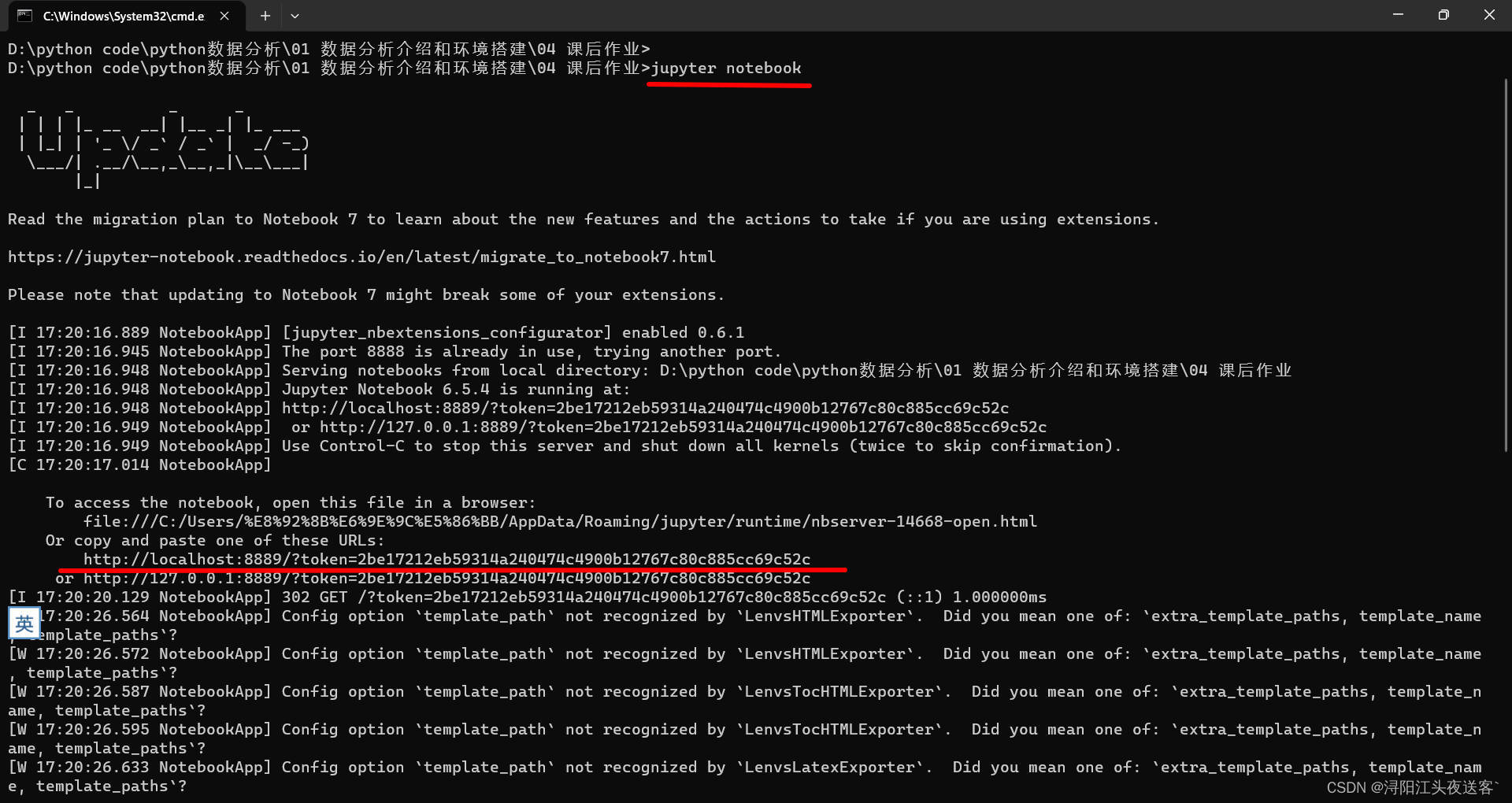Click 'Please note that updating to Notebook 7' line

365,294
